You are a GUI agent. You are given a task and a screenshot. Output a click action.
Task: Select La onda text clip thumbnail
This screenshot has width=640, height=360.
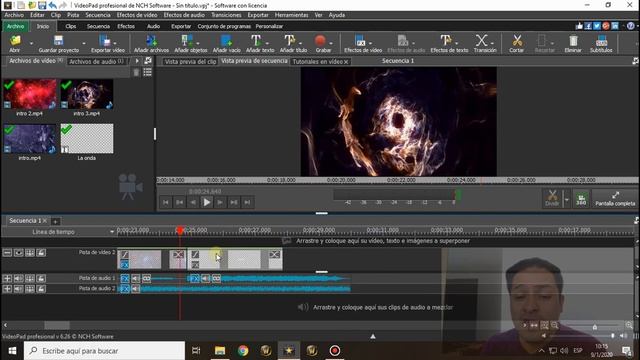pos(87,139)
